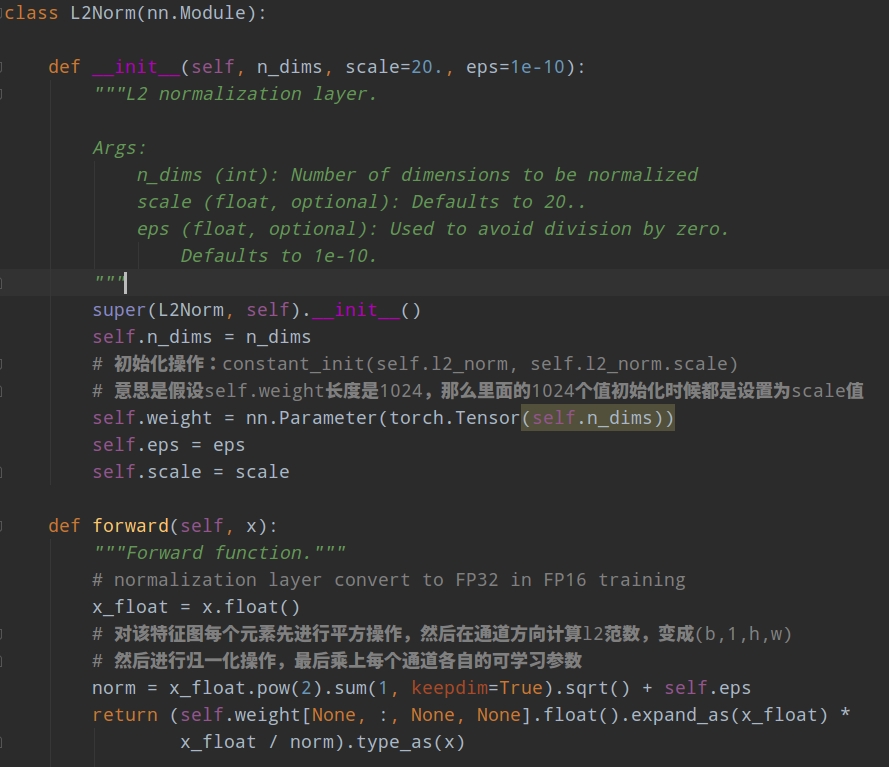
Task: Collapse the forward method using gutter marker
Action: (2, 526)
